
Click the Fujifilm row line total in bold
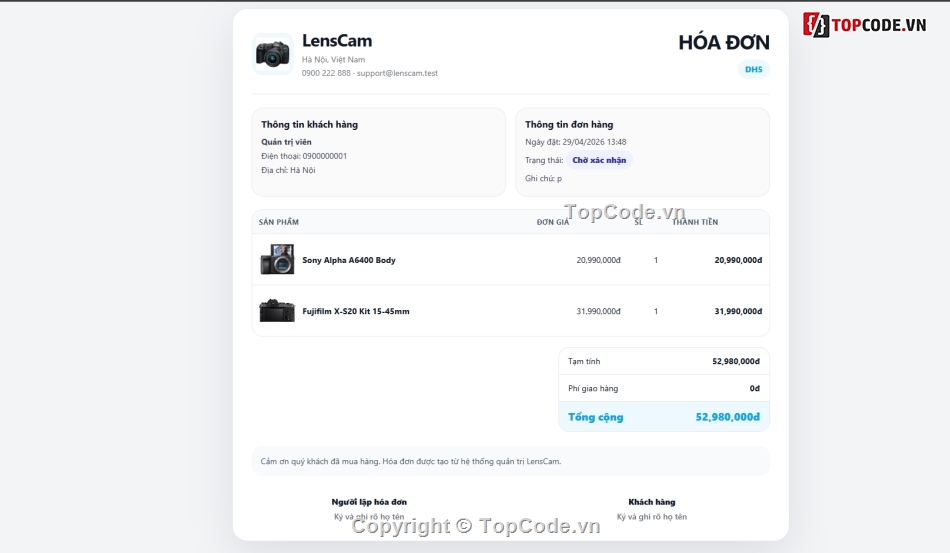[738, 311]
